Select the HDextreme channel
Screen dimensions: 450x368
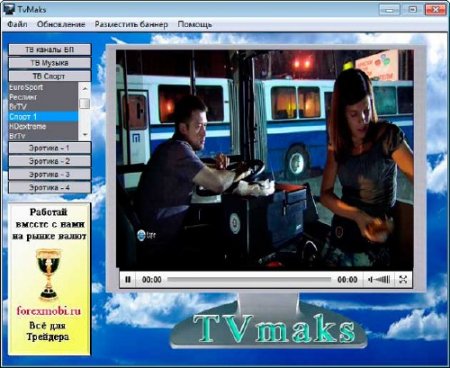(x=43, y=126)
